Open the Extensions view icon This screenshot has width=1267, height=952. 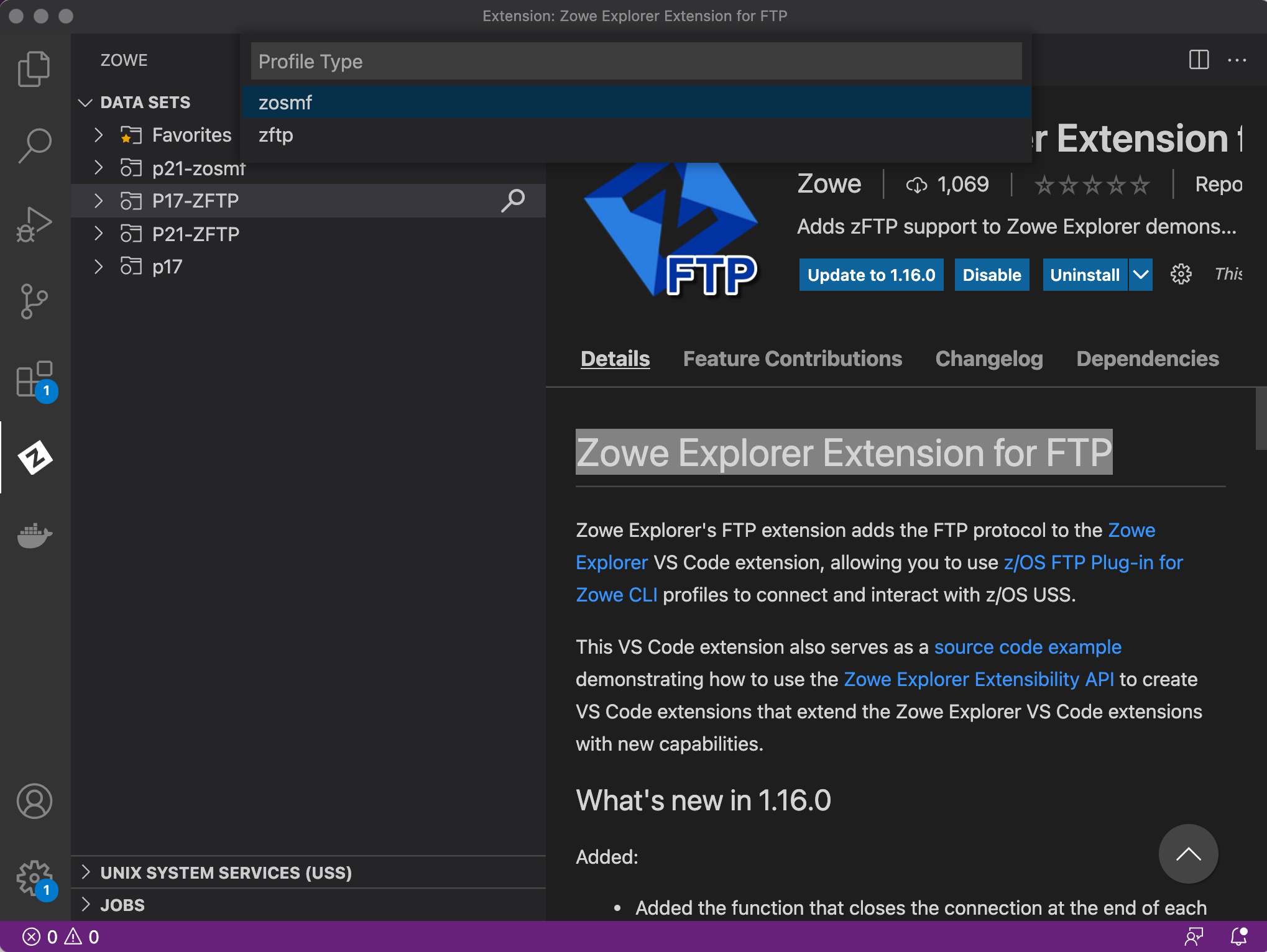click(x=35, y=380)
